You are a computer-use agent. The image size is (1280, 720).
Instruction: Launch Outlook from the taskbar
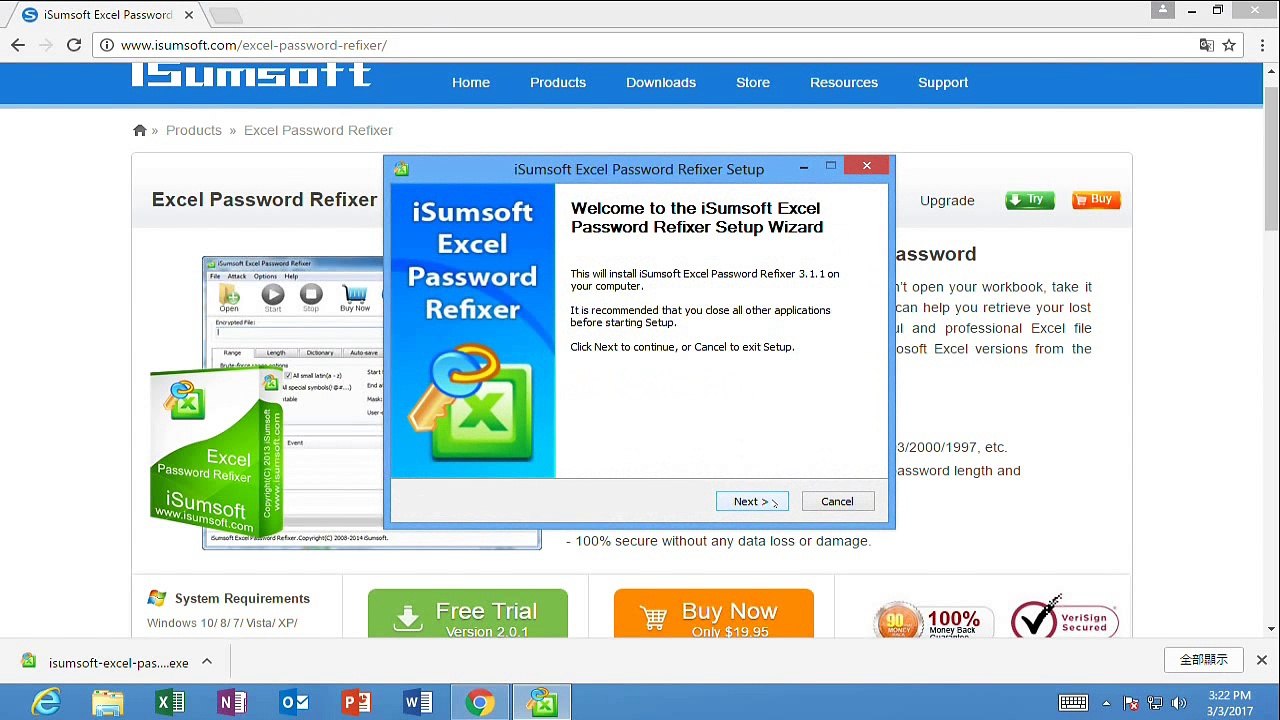pos(294,703)
